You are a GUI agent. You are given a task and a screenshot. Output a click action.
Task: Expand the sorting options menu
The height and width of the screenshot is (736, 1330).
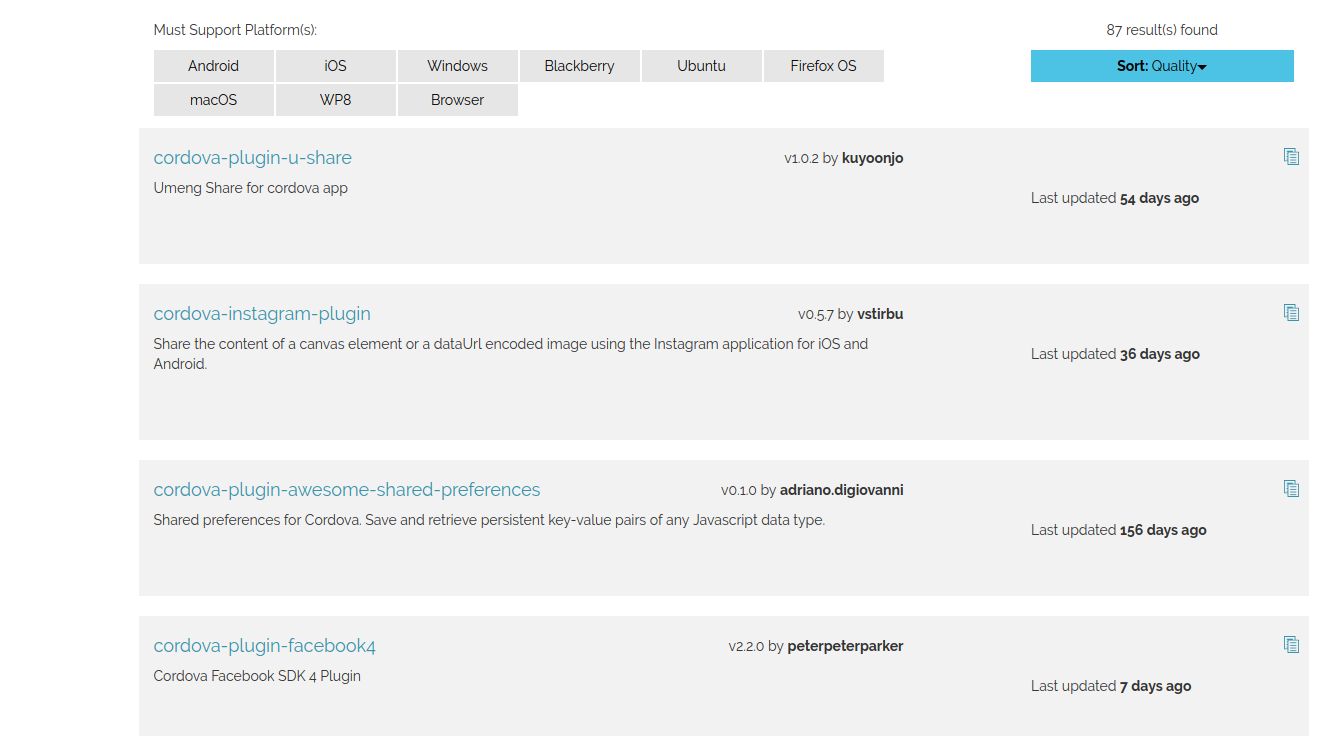click(1161, 65)
